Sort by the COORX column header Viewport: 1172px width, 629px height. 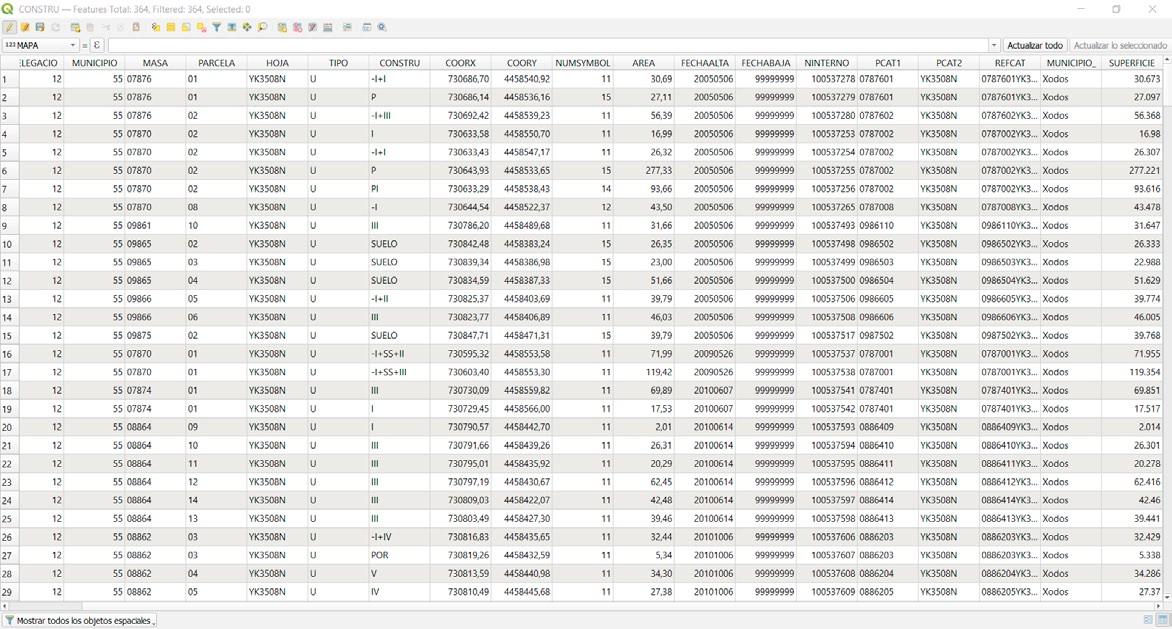click(x=460, y=63)
